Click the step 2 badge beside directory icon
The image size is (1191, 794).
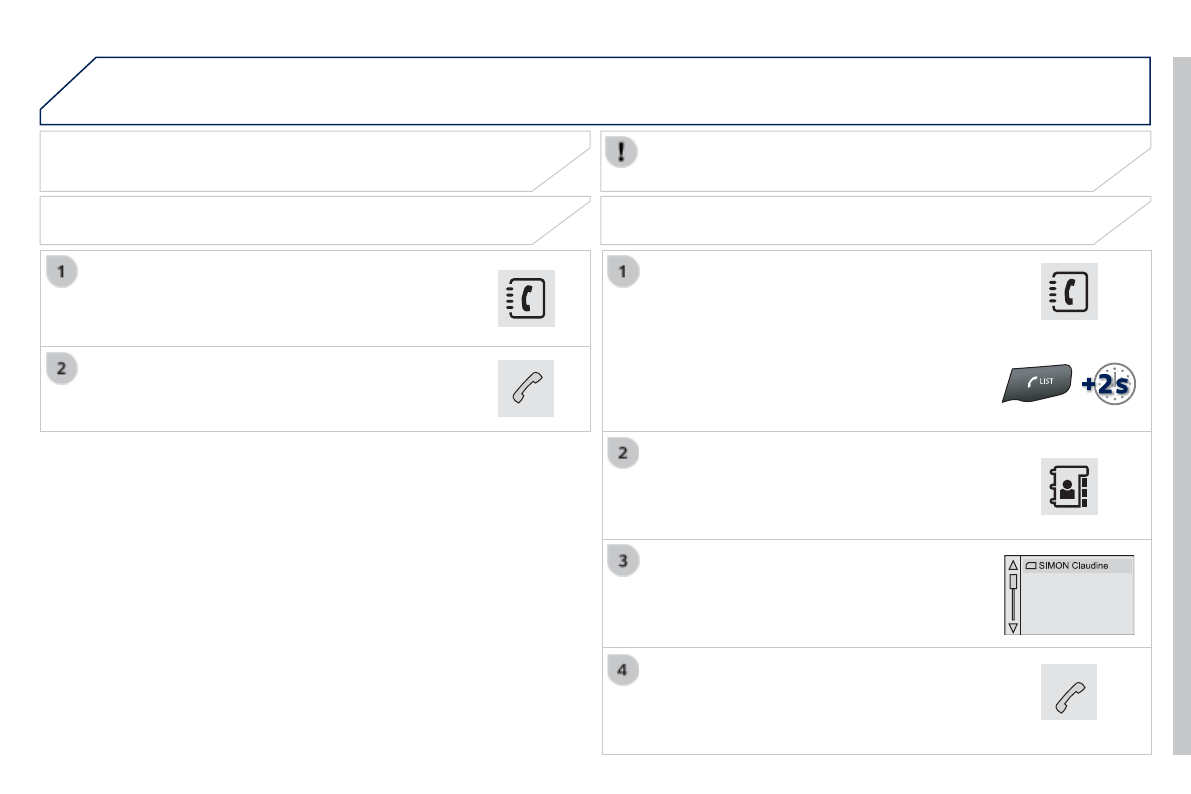tap(624, 453)
